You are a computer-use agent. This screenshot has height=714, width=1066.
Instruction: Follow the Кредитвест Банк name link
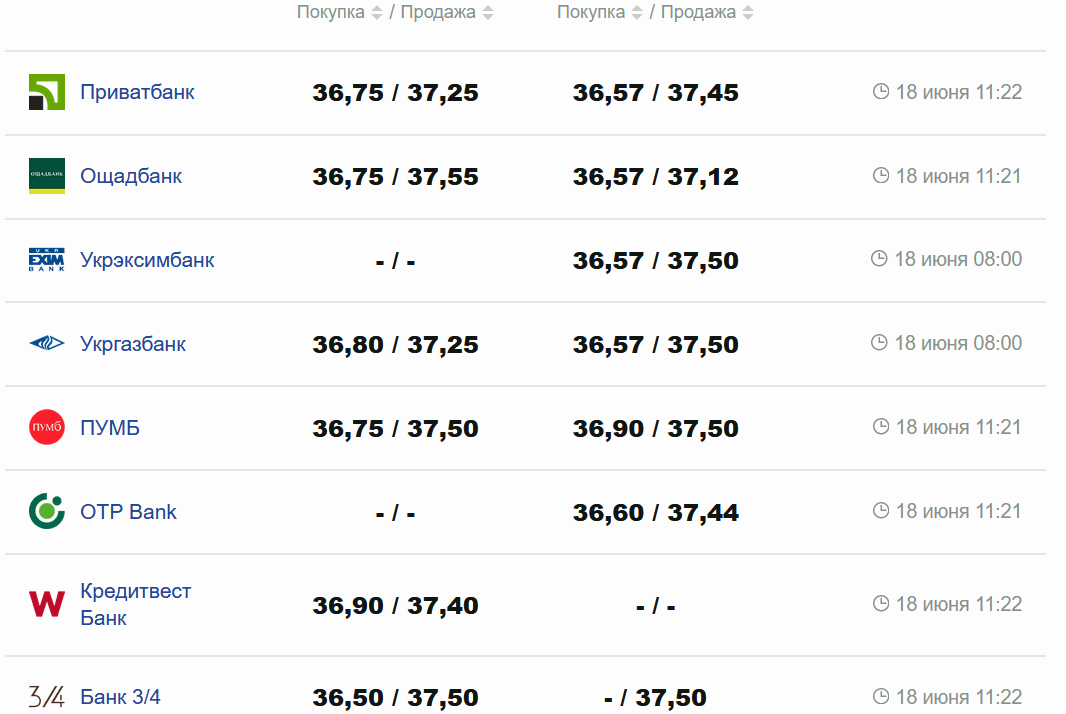click(x=135, y=604)
